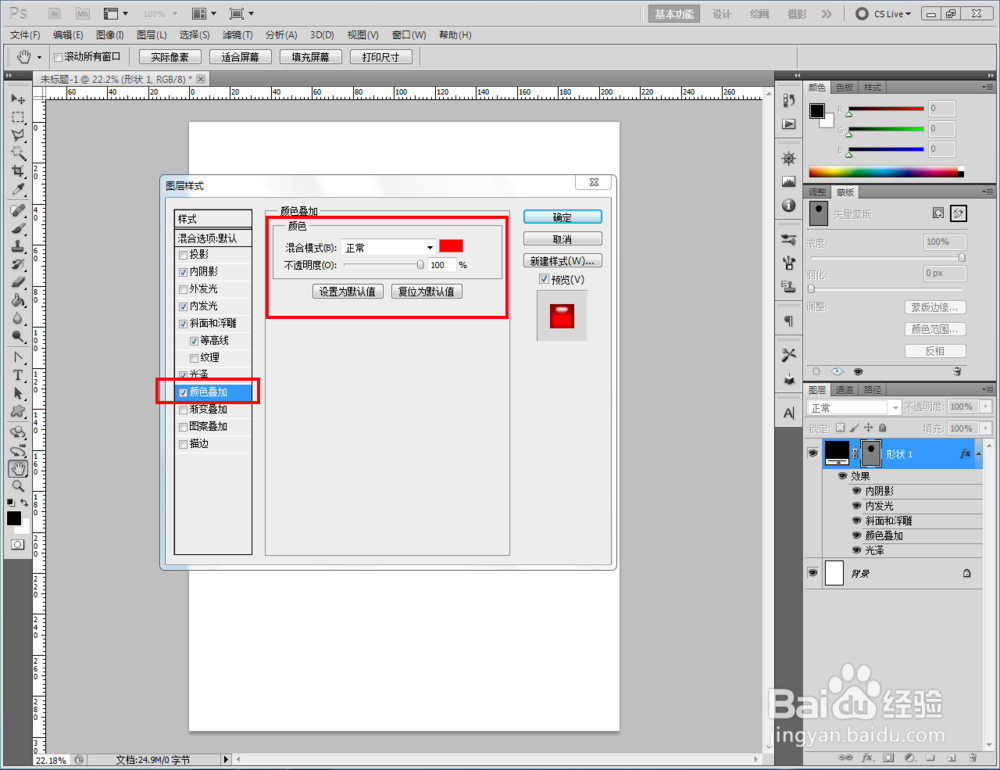The image size is (1000, 770).
Task: Click 复位为默认值 button
Action: 427,292
